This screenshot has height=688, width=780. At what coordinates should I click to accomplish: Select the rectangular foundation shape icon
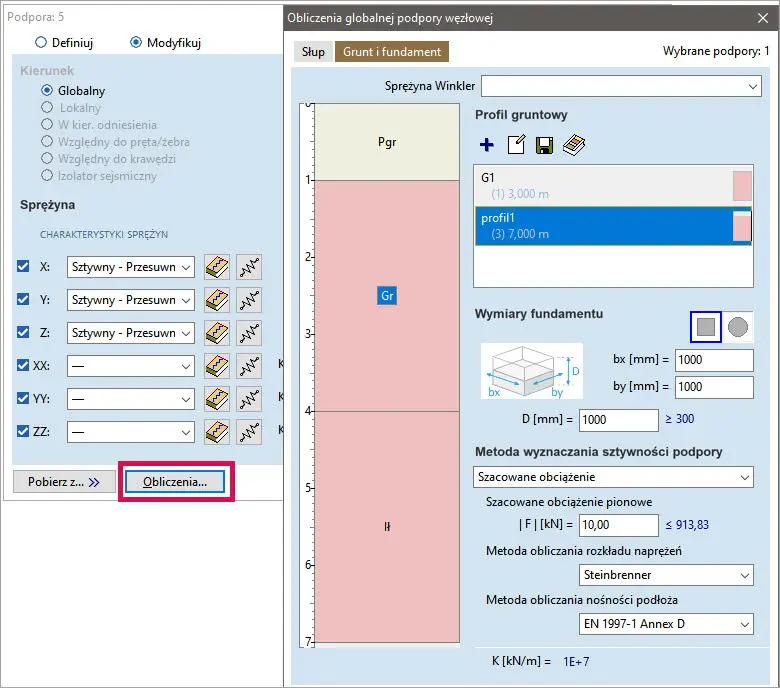click(706, 326)
